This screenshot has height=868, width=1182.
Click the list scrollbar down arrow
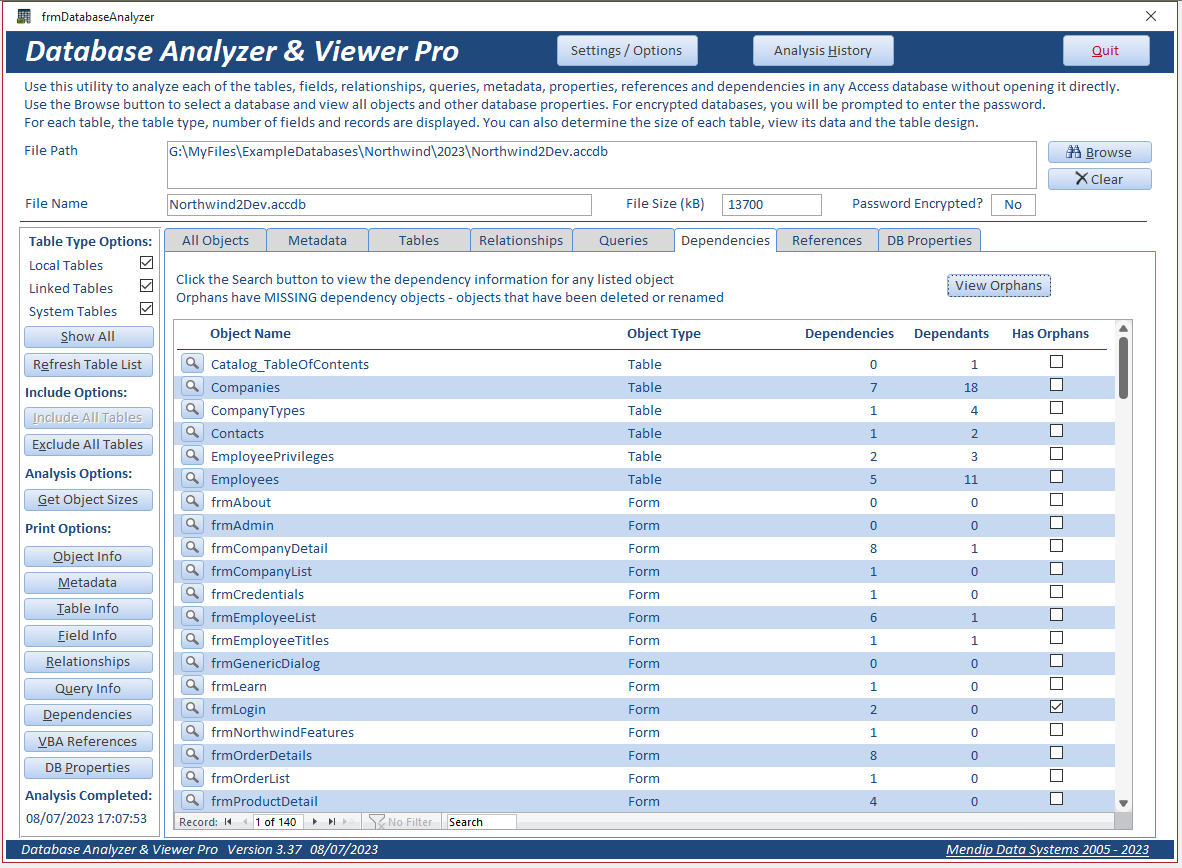(1123, 803)
